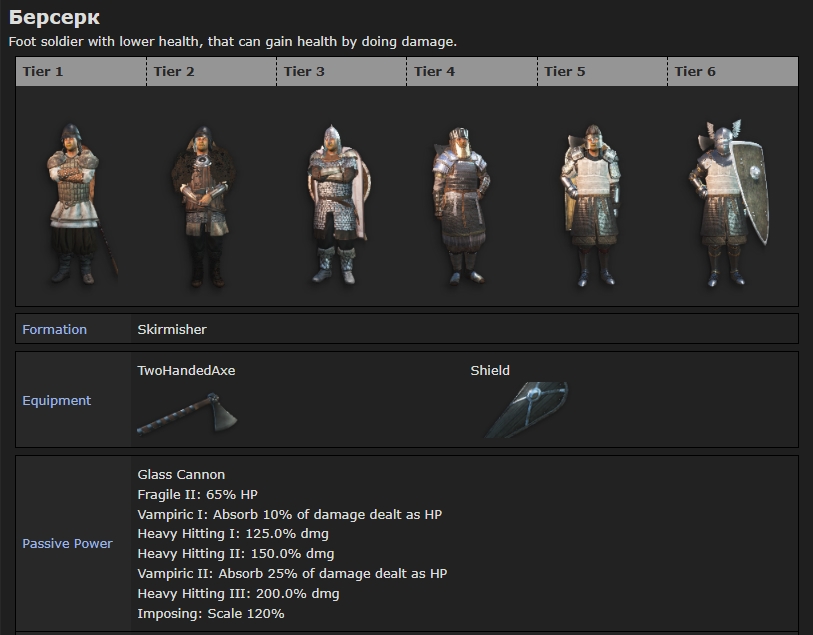The height and width of the screenshot is (635, 813).
Task: Click the Tier 1 column header
Action: coord(43,71)
